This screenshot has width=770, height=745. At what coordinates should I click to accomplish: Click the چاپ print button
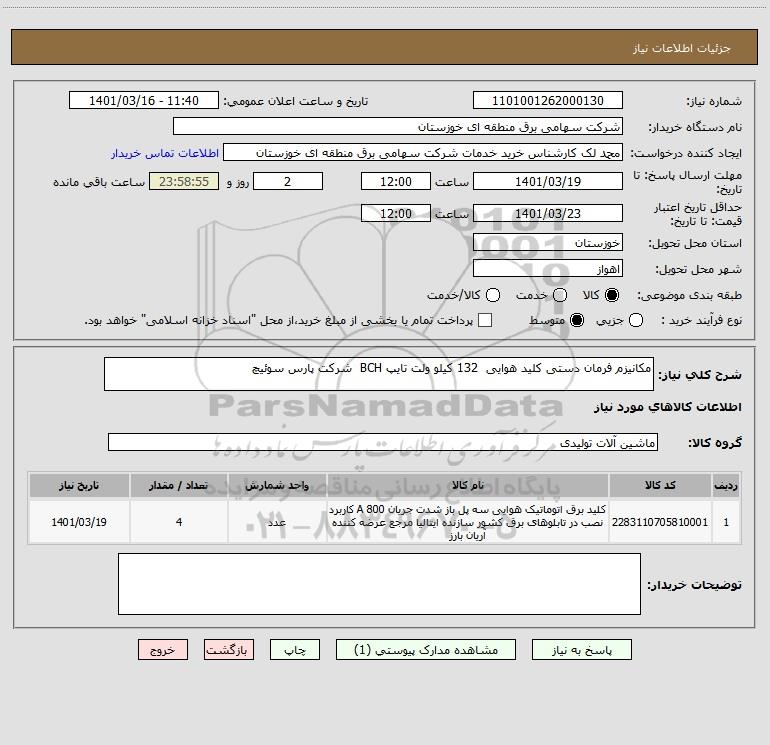(x=295, y=650)
